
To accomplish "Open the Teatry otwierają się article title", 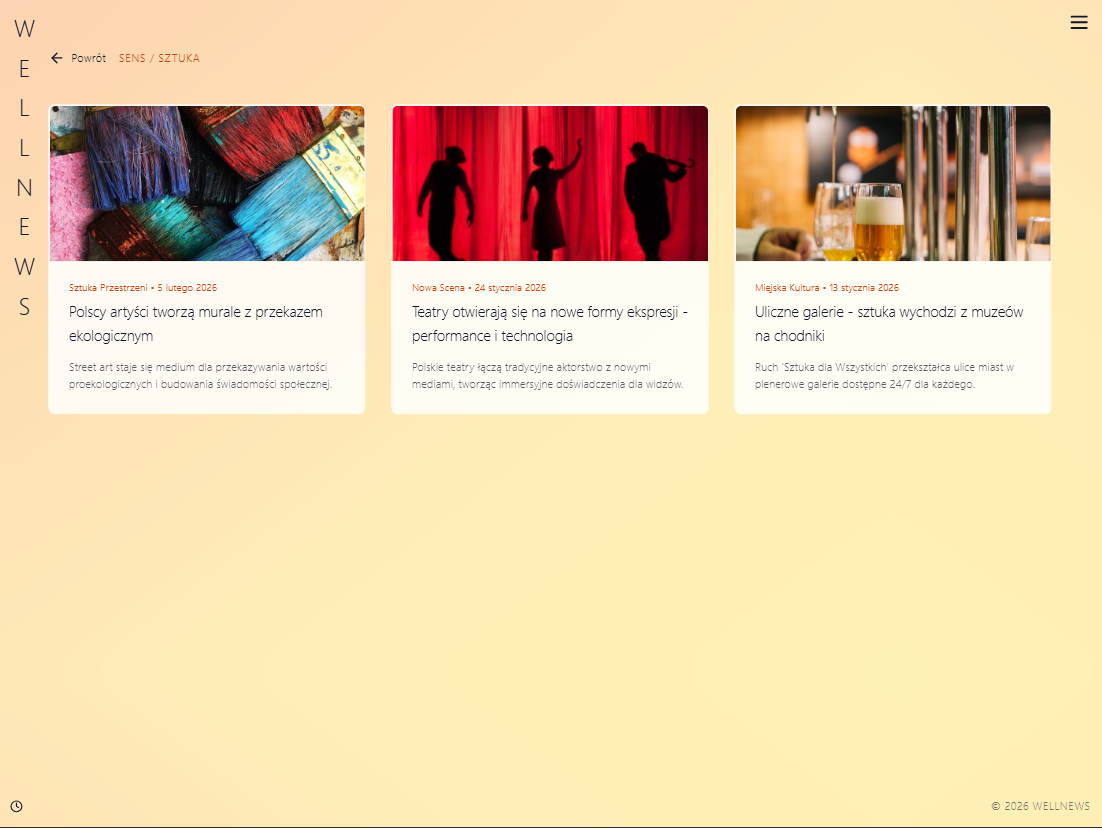I will click(x=550, y=324).
